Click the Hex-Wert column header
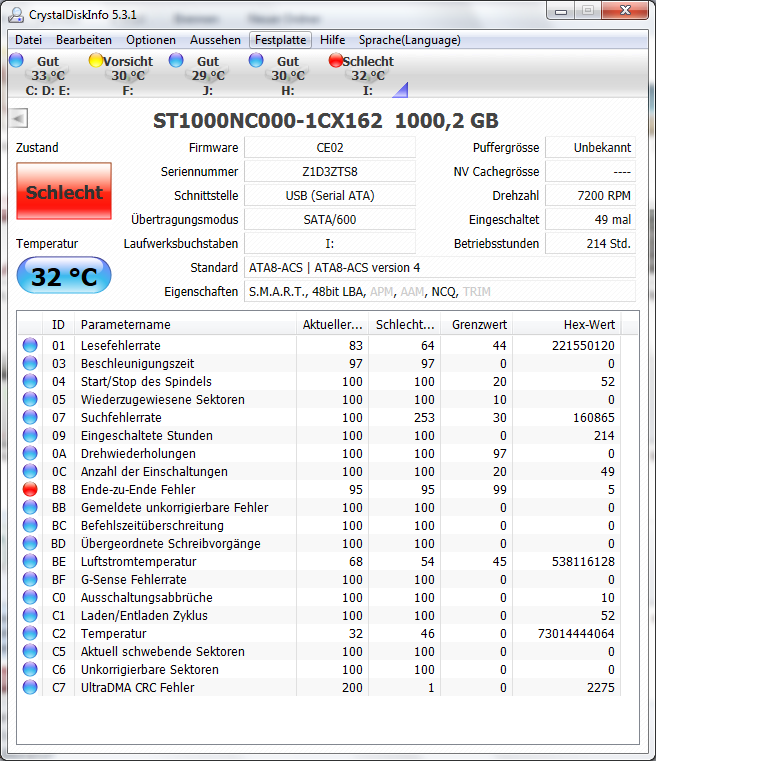This screenshot has width=768, height=761. [x=567, y=324]
